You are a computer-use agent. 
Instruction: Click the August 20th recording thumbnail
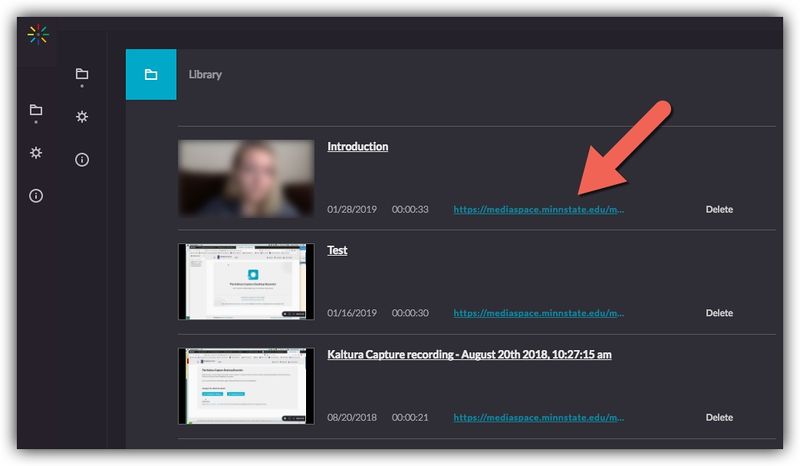(246, 386)
